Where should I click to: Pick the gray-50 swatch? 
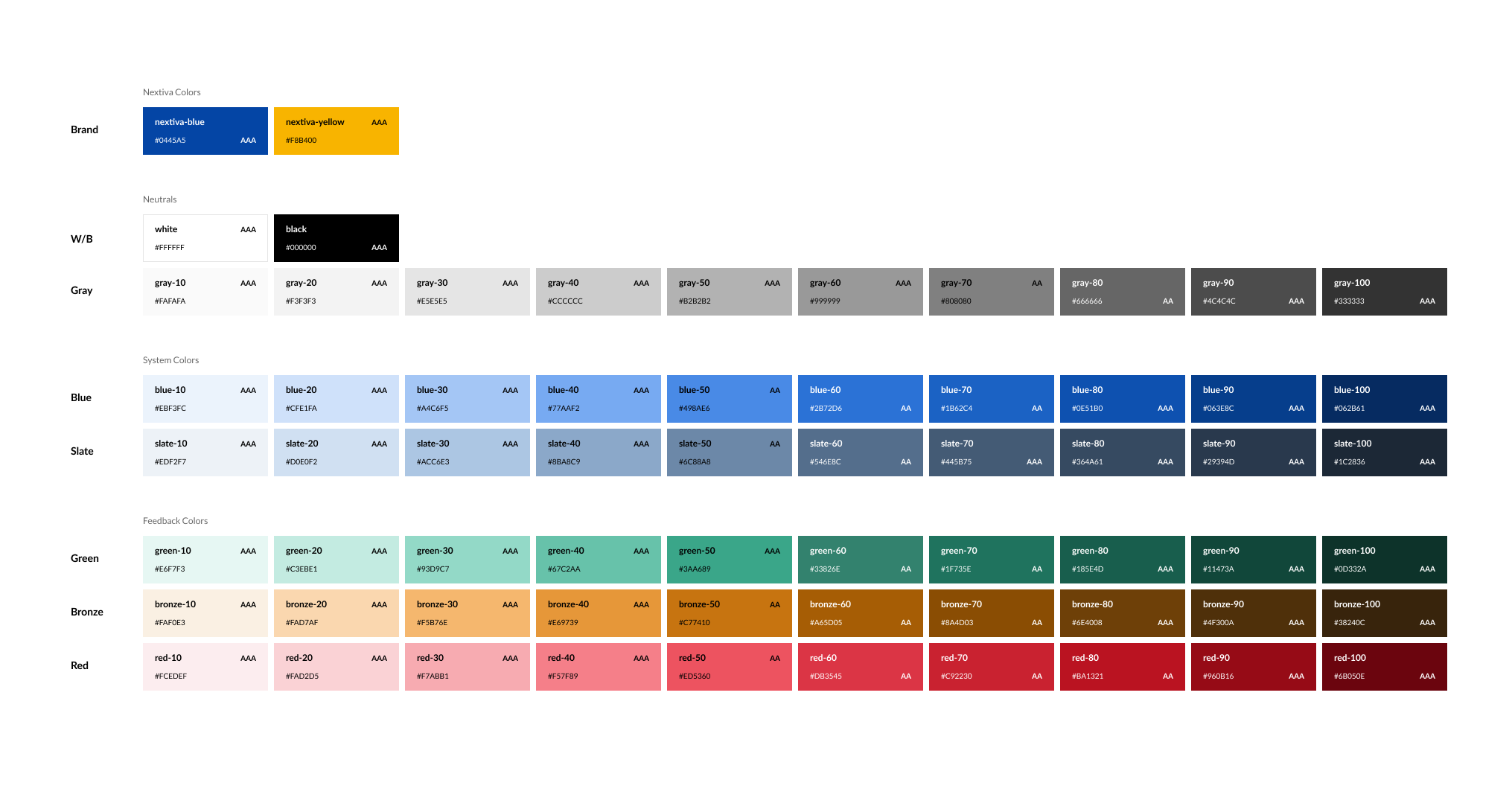coord(729,292)
